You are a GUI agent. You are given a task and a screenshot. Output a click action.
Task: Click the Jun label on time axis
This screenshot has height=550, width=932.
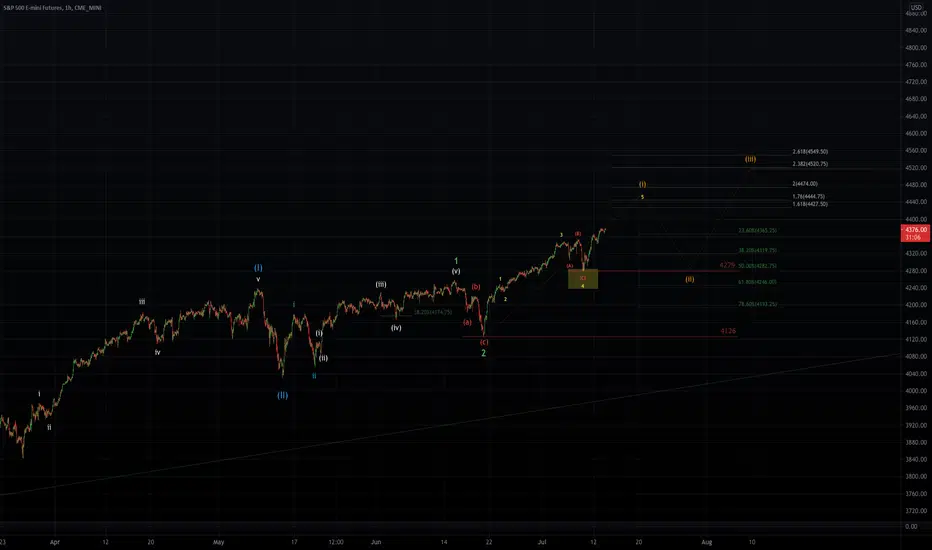point(376,542)
